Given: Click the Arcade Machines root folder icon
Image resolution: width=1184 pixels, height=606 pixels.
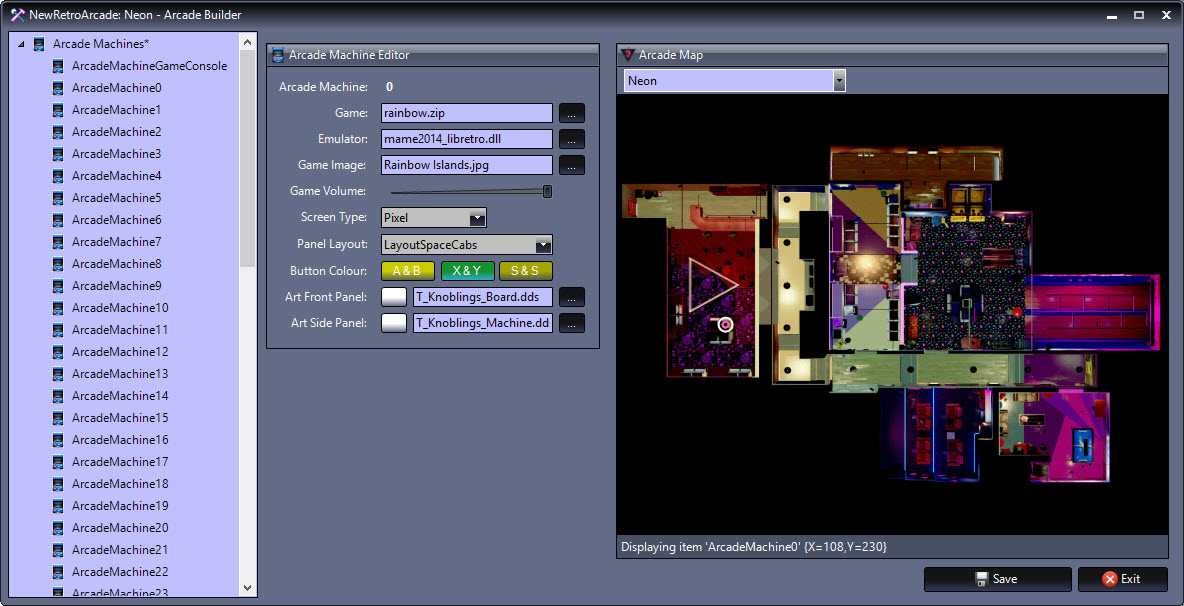Looking at the screenshot, I should pos(39,44).
